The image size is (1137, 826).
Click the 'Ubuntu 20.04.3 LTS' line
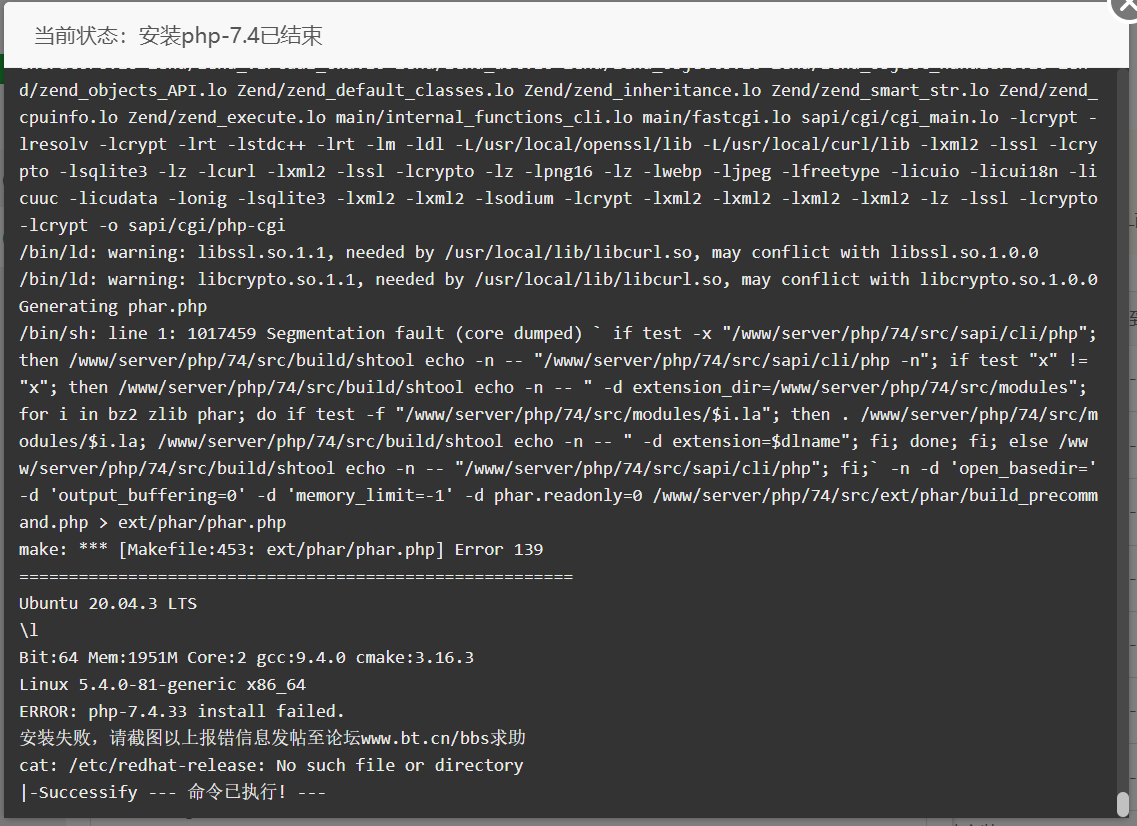(108, 603)
